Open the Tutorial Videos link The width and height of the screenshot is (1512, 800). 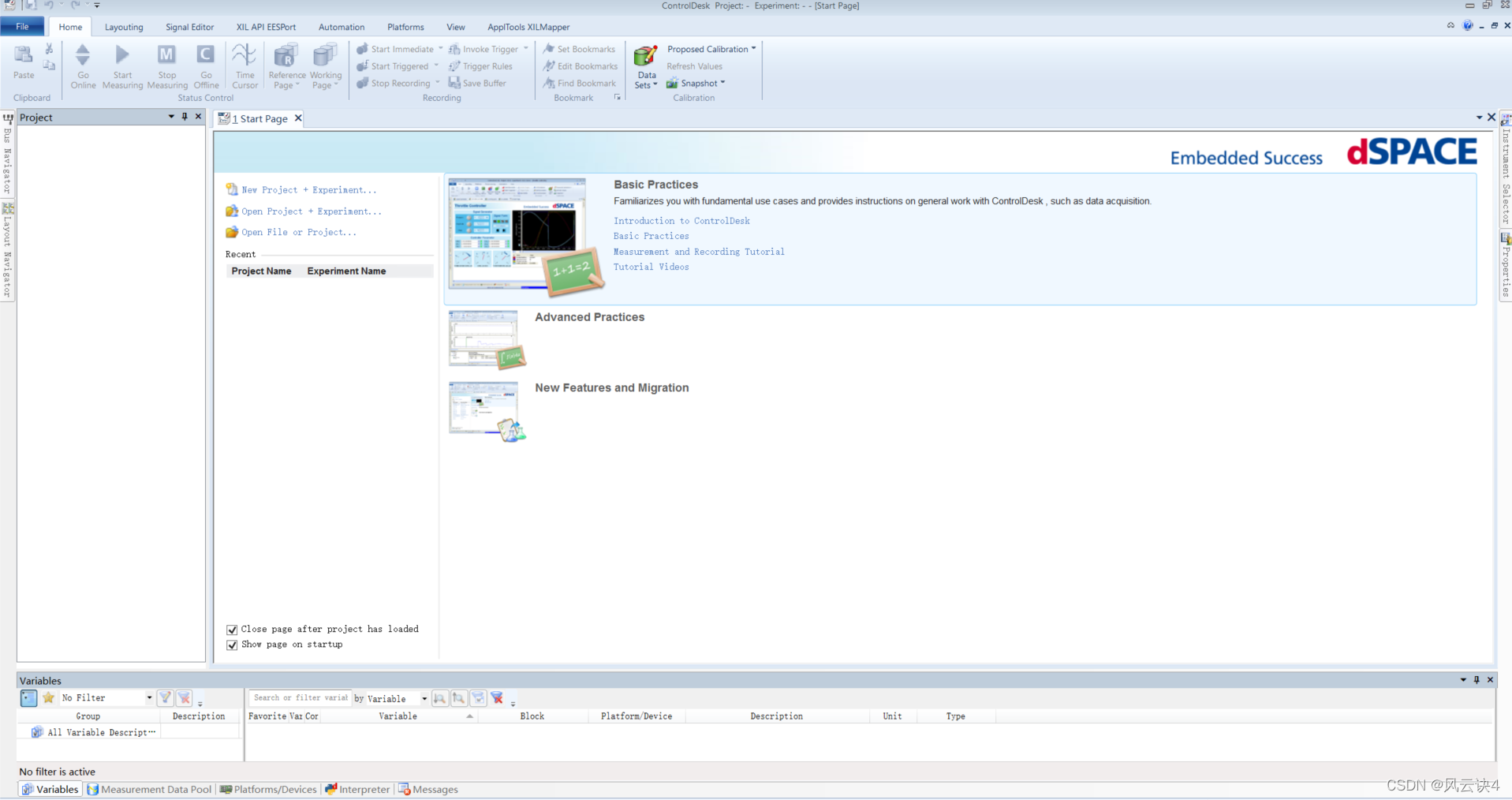click(651, 267)
